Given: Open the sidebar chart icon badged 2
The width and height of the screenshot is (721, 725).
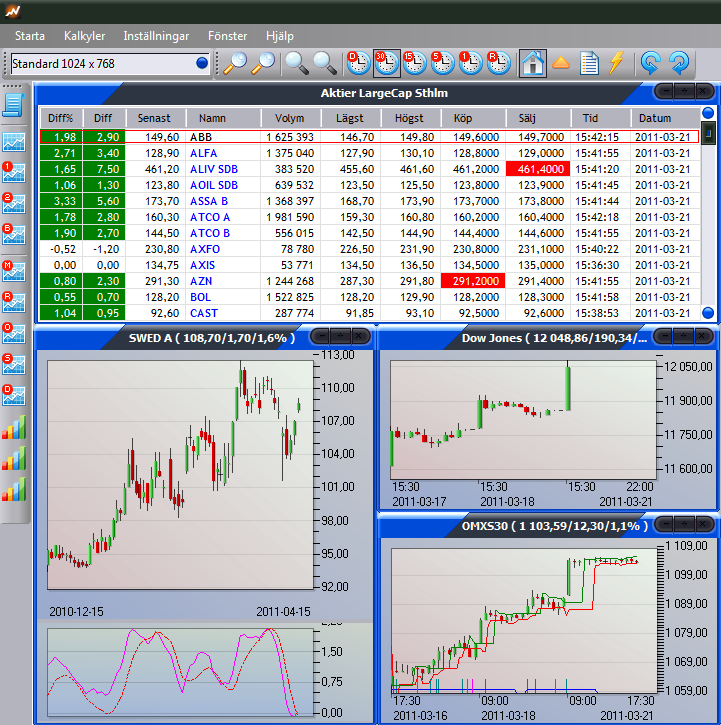Looking at the screenshot, I should click(14, 203).
